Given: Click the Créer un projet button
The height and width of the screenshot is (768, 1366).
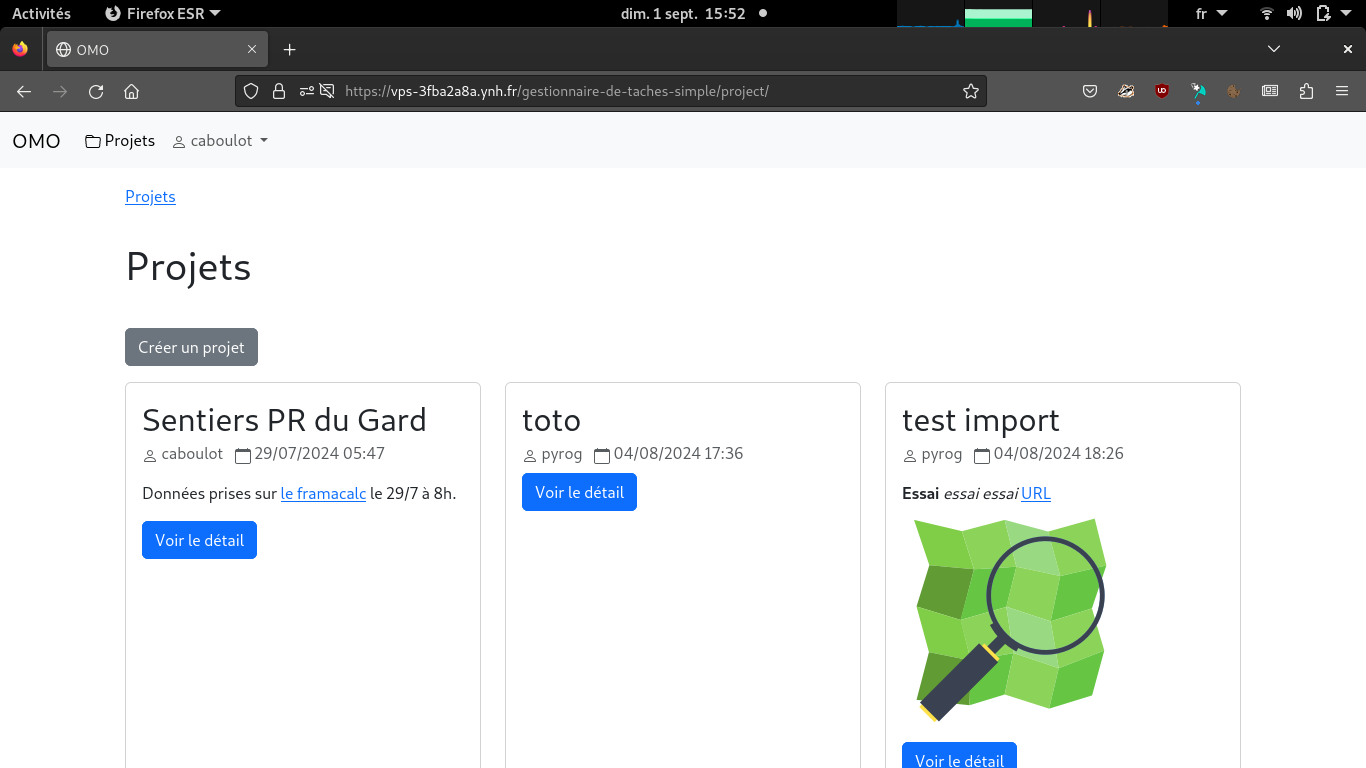Looking at the screenshot, I should pyautogui.click(x=191, y=347).
